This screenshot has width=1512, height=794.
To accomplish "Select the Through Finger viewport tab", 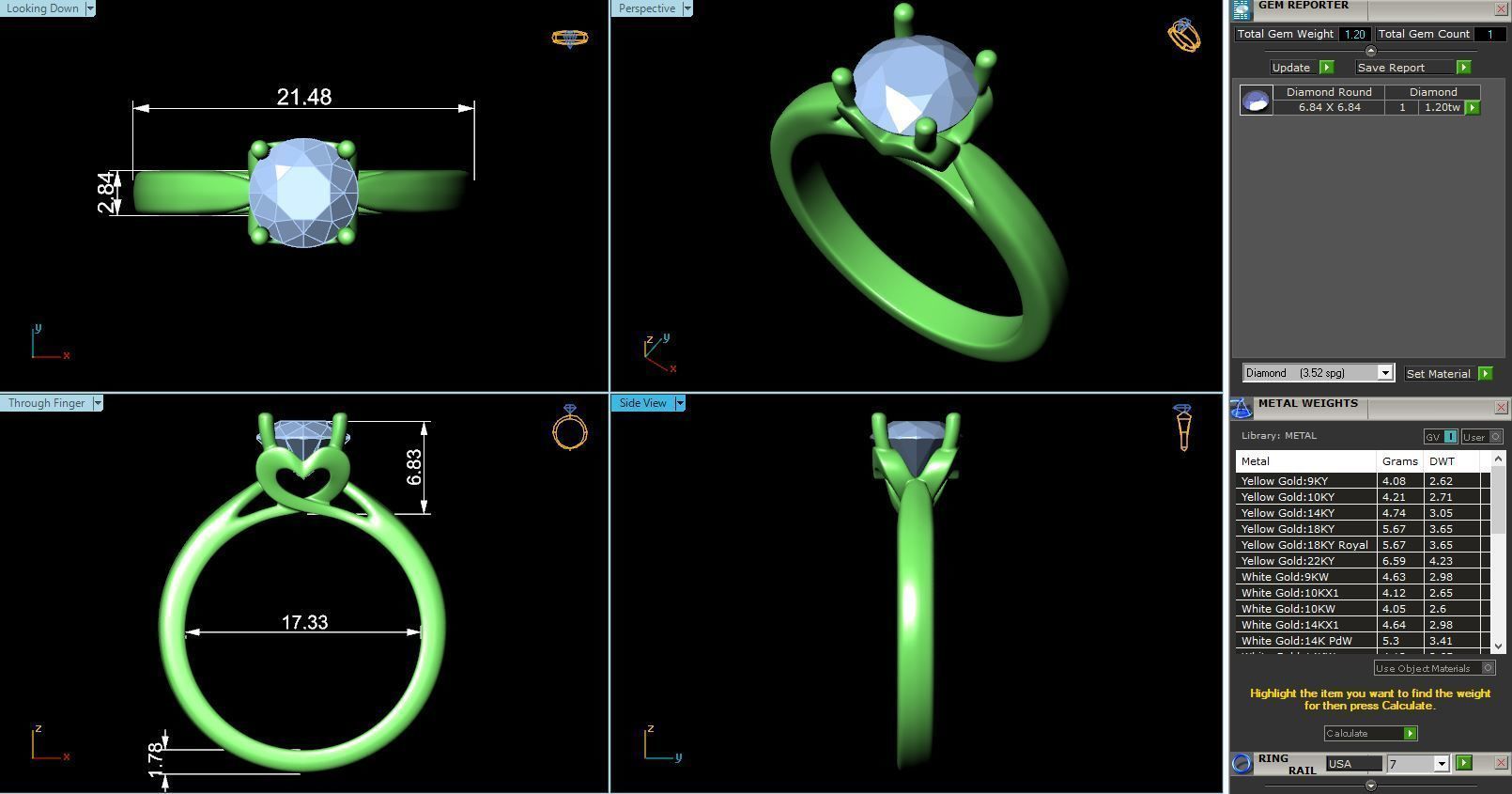I will [x=47, y=403].
